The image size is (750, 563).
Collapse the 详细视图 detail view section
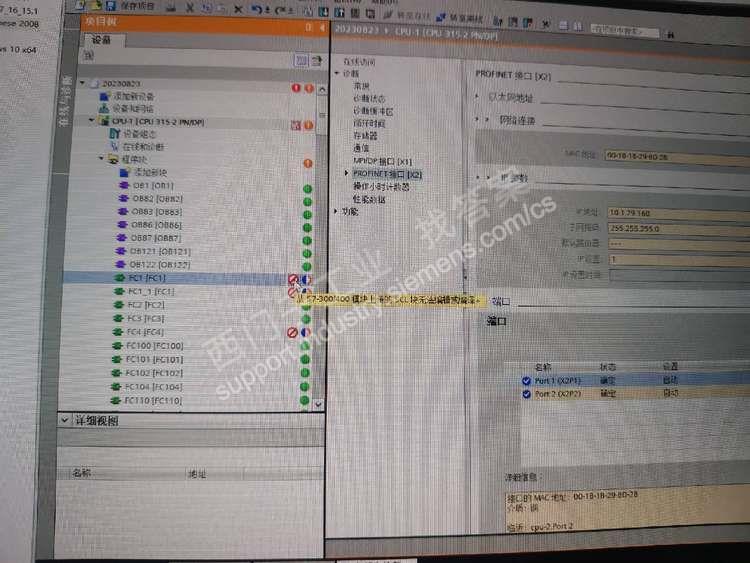point(64,420)
